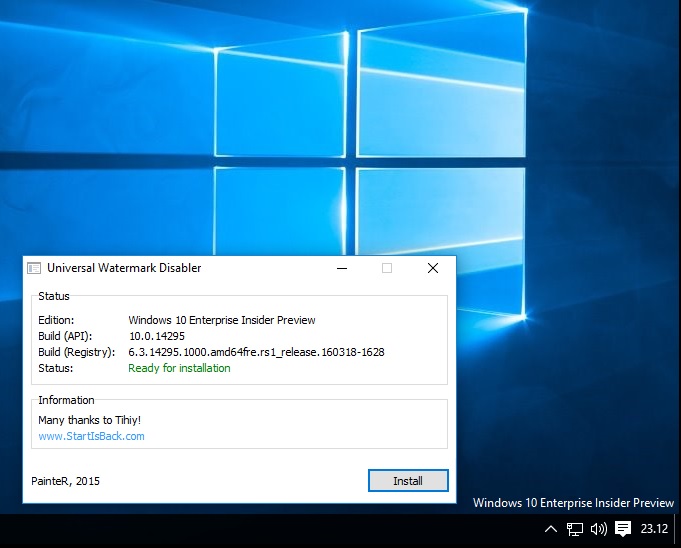Screen dimensions: 681x548
Task: Open the www.StartIsBack.com link
Action: (x=91, y=436)
